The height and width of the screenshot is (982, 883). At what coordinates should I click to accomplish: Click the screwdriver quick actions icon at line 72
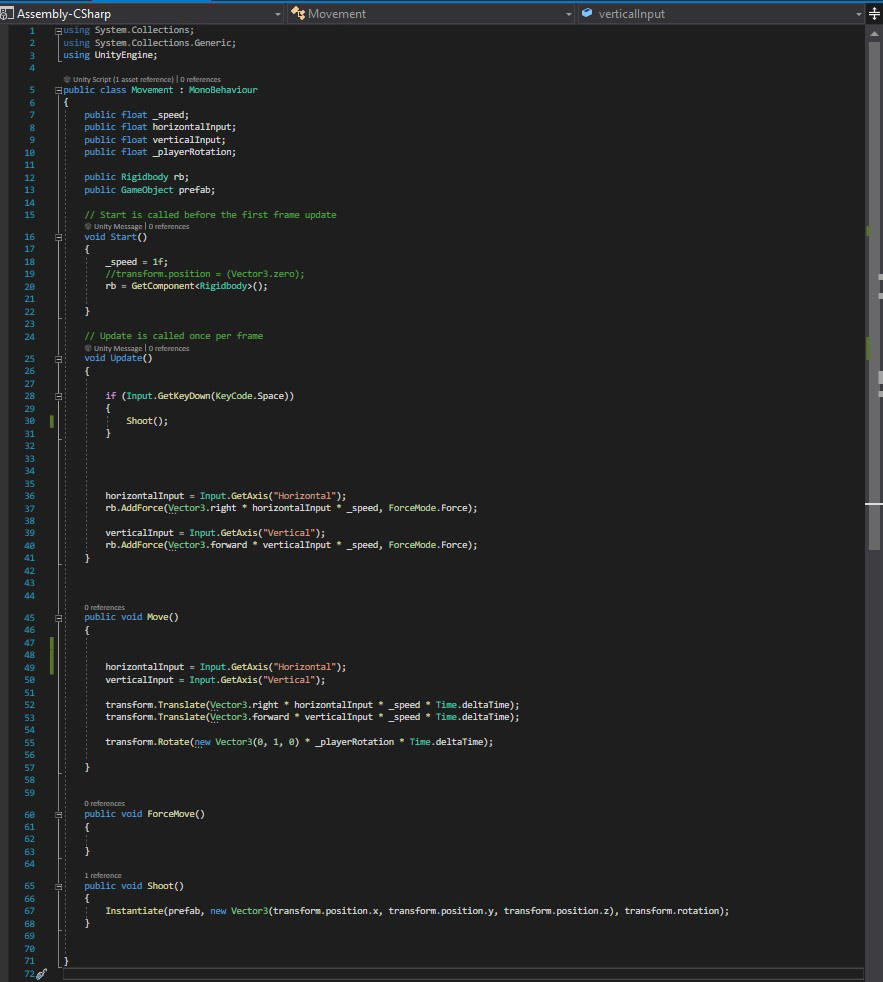41,974
